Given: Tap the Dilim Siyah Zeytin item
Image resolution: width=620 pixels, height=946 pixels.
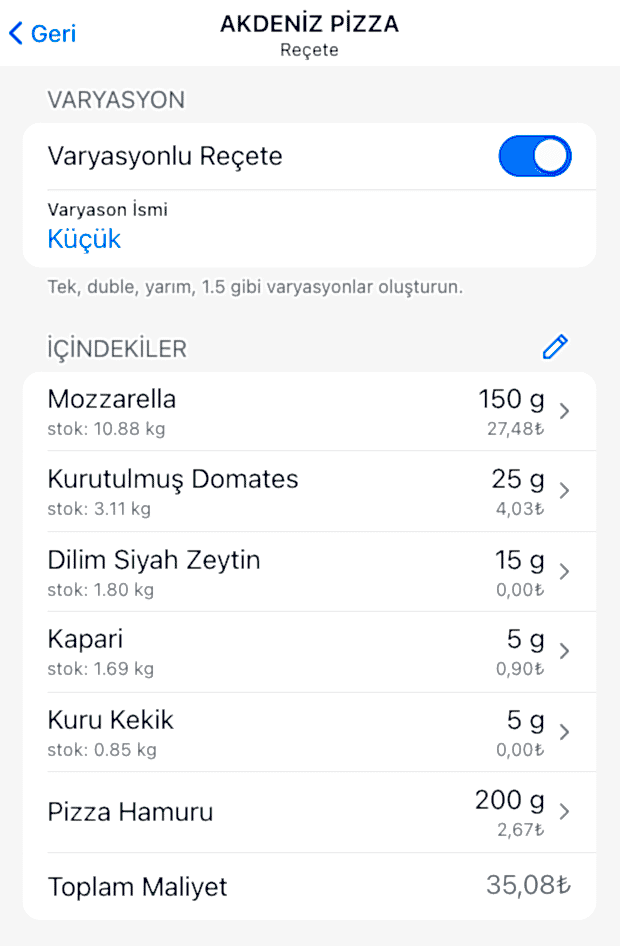Looking at the screenshot, I should (154, 559).
